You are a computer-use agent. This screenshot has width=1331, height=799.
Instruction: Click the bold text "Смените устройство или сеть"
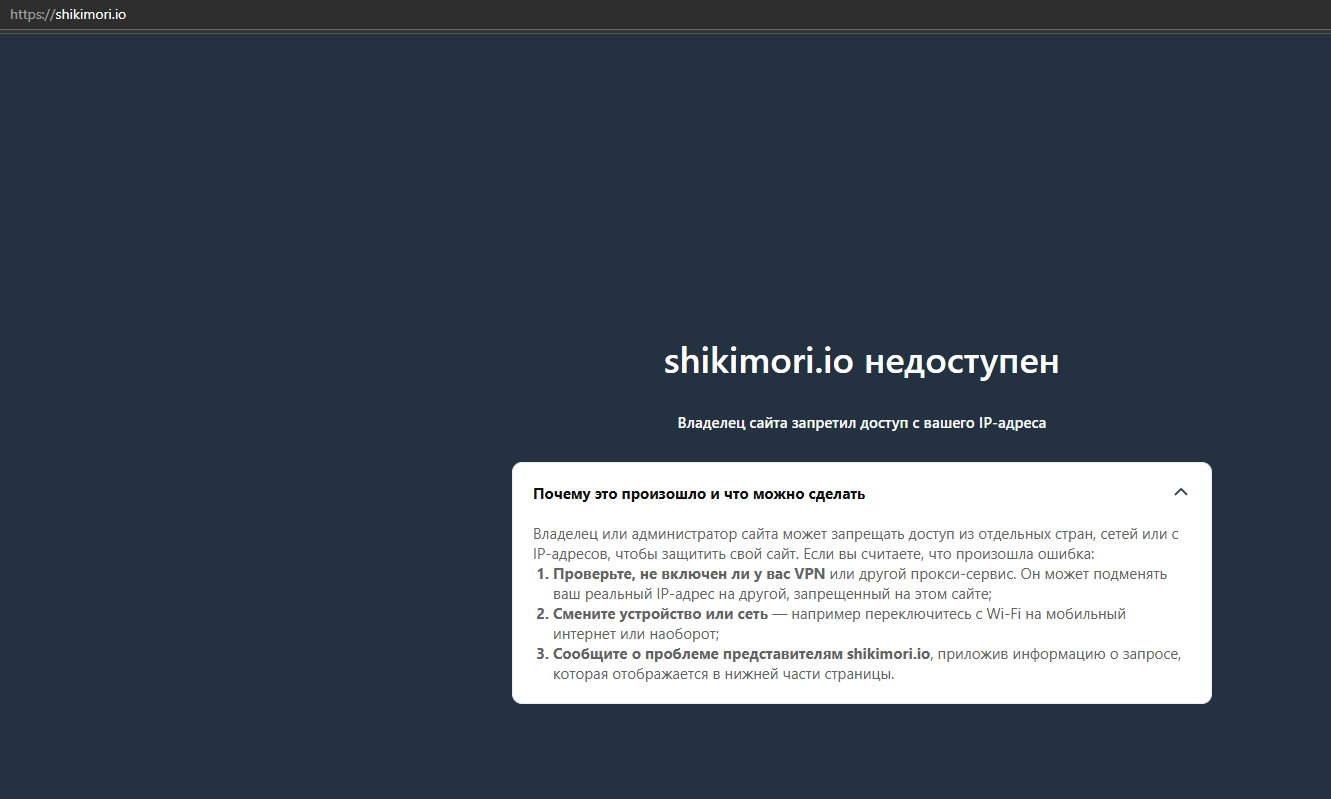pos(660,614)
